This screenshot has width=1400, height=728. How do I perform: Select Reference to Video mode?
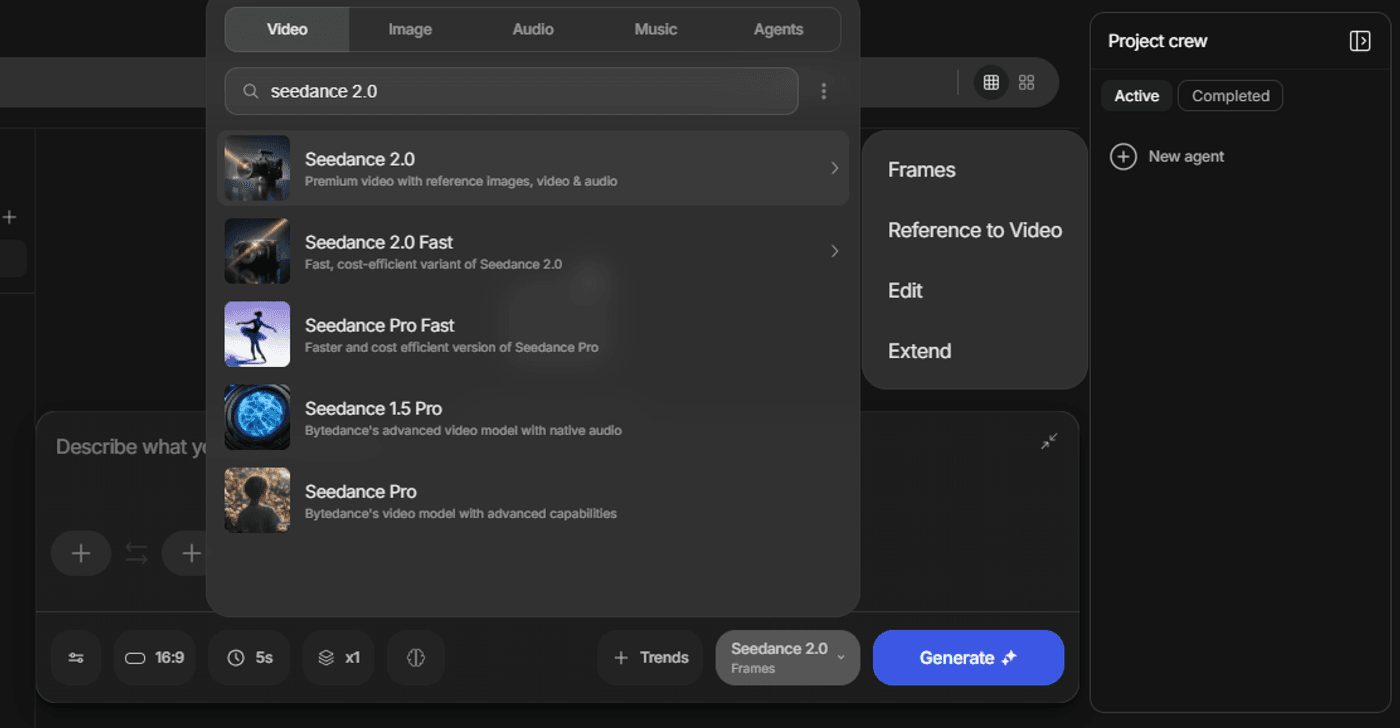pos(974,230)
